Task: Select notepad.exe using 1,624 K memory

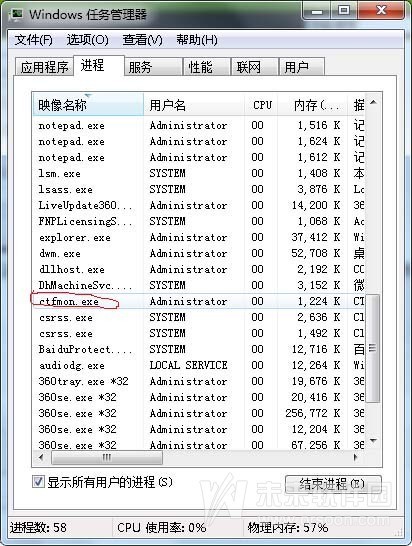Action: (199, 141)
